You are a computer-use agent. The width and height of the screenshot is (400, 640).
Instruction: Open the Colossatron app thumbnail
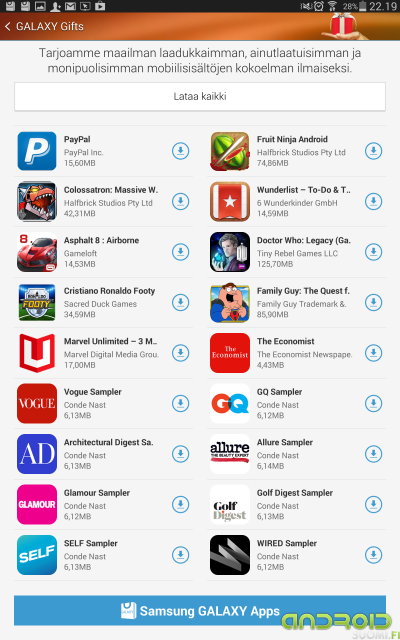coord(37,202)
